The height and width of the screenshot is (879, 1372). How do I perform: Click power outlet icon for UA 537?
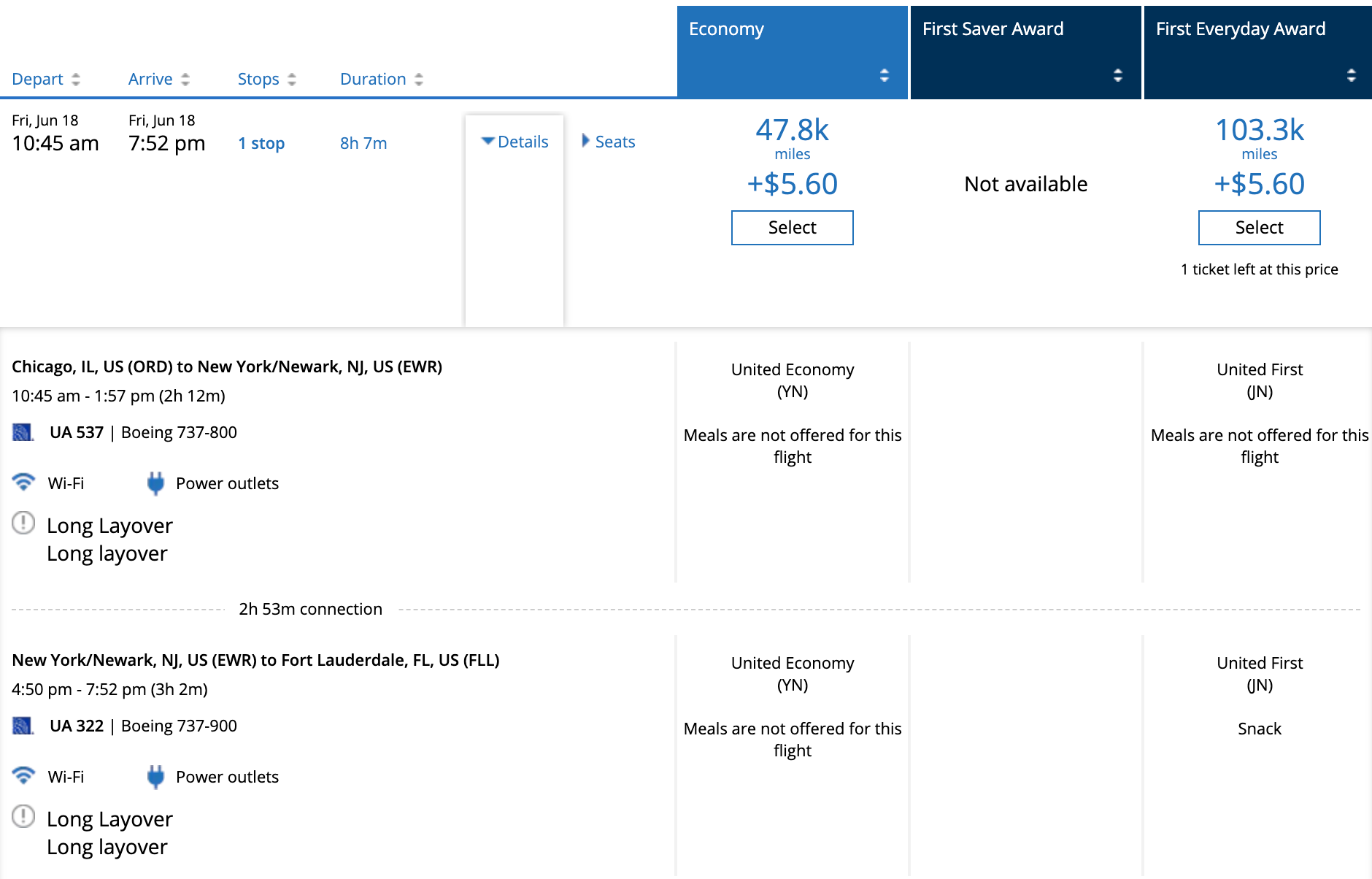pyautogui.click(x=155, y=483)
